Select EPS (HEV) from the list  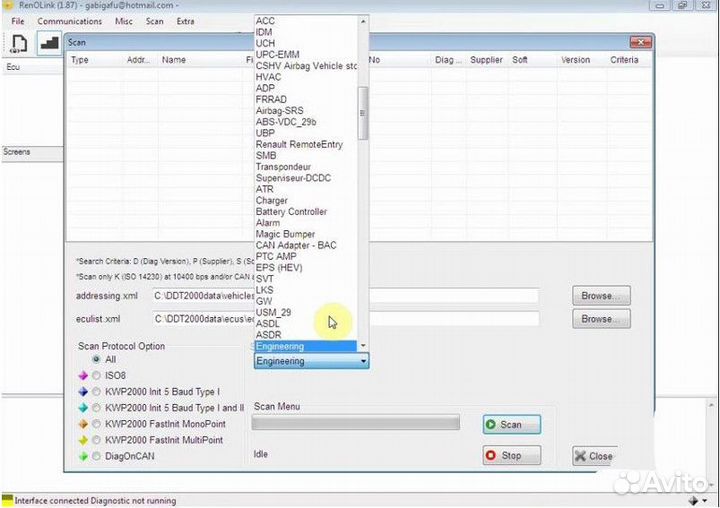coord(305,268)
